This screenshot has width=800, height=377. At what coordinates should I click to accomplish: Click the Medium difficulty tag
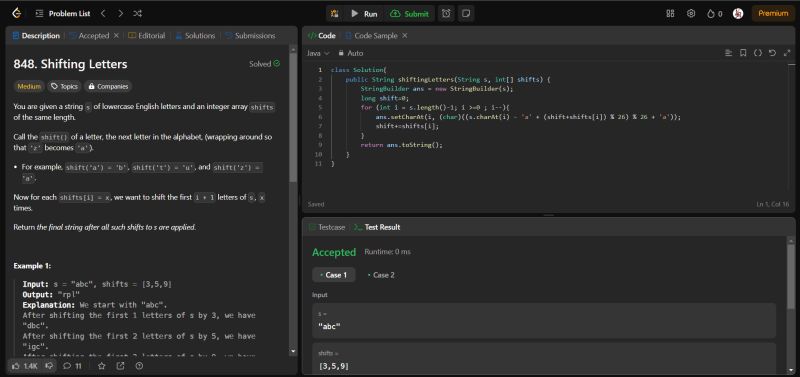[29, 86]
